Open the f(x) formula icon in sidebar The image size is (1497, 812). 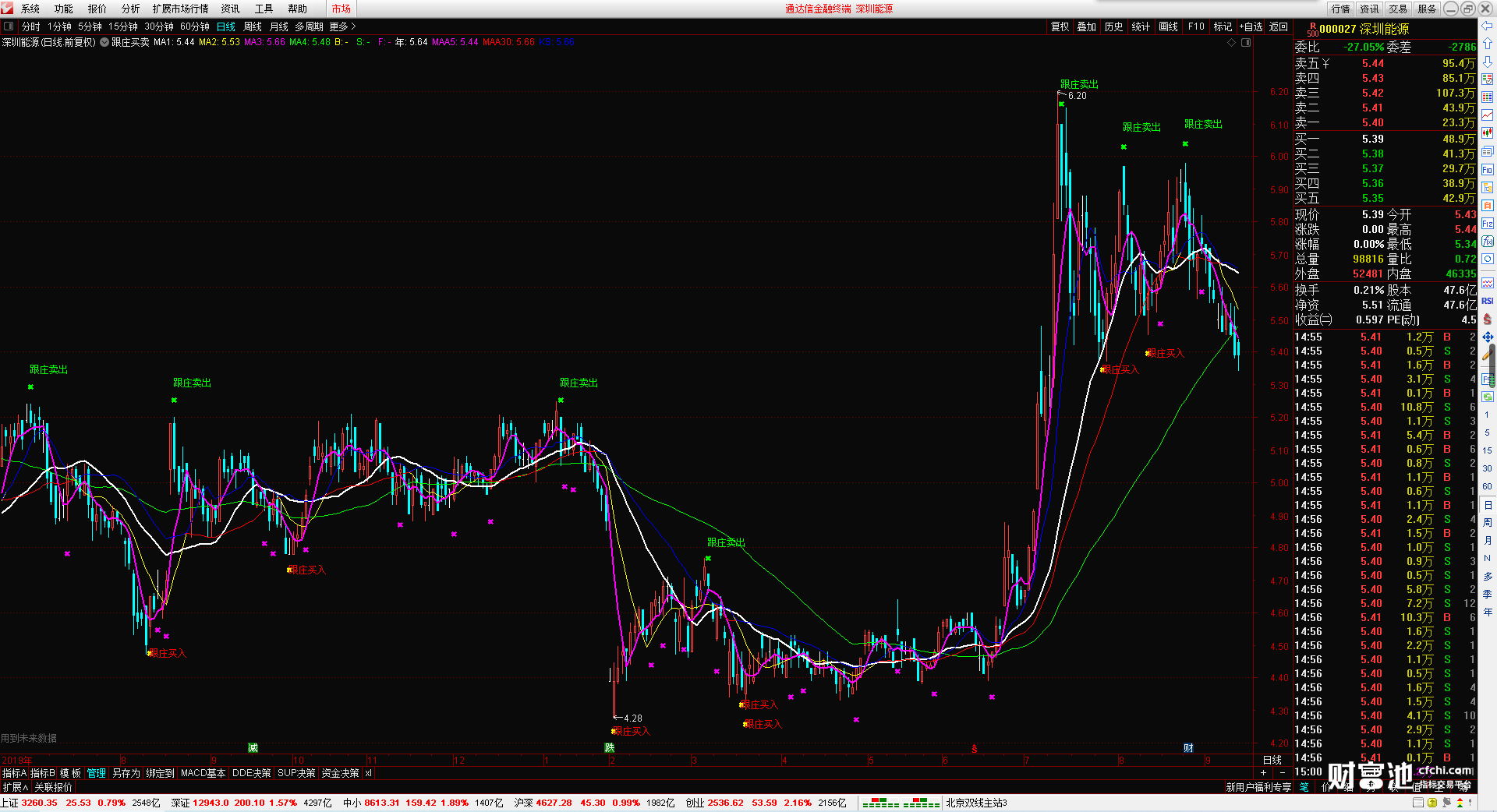tap(1488, 241)
